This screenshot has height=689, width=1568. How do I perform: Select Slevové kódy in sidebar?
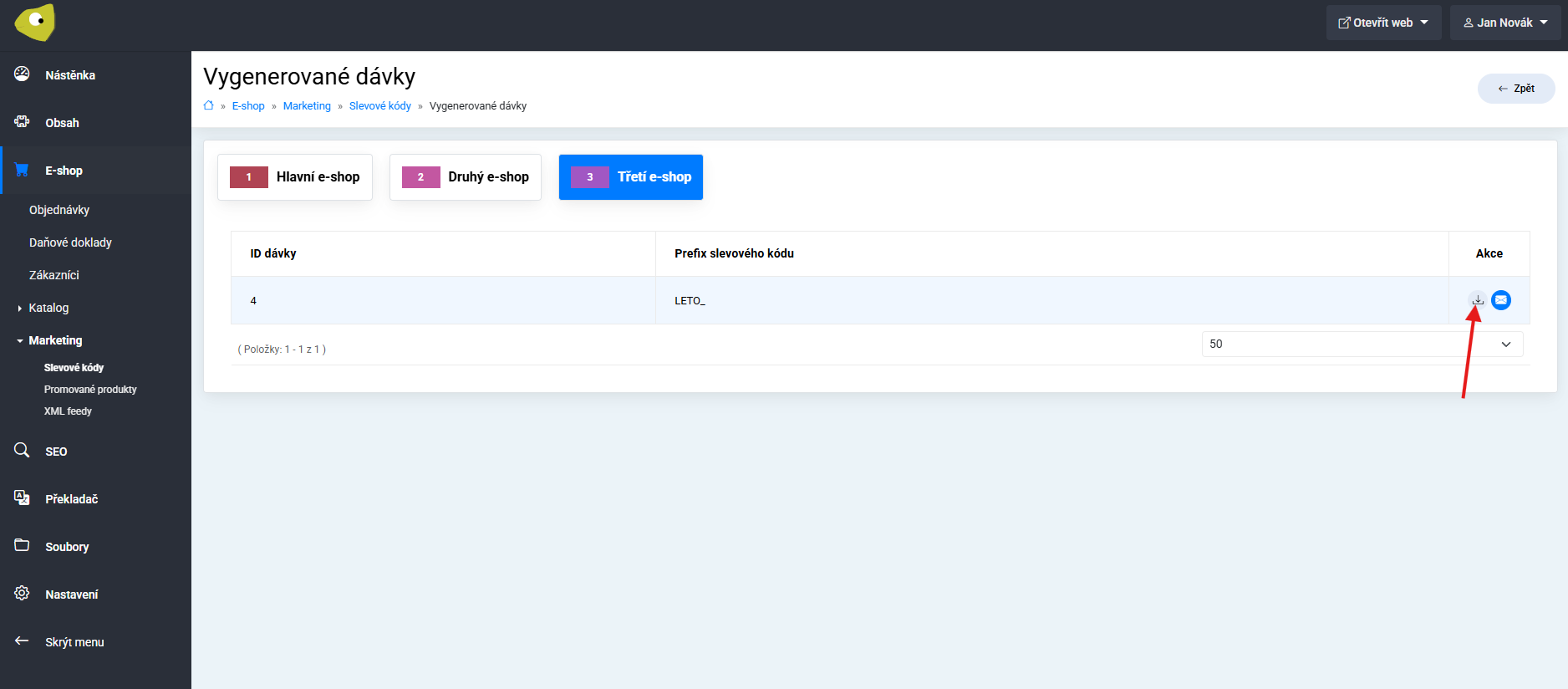point(74,368)
